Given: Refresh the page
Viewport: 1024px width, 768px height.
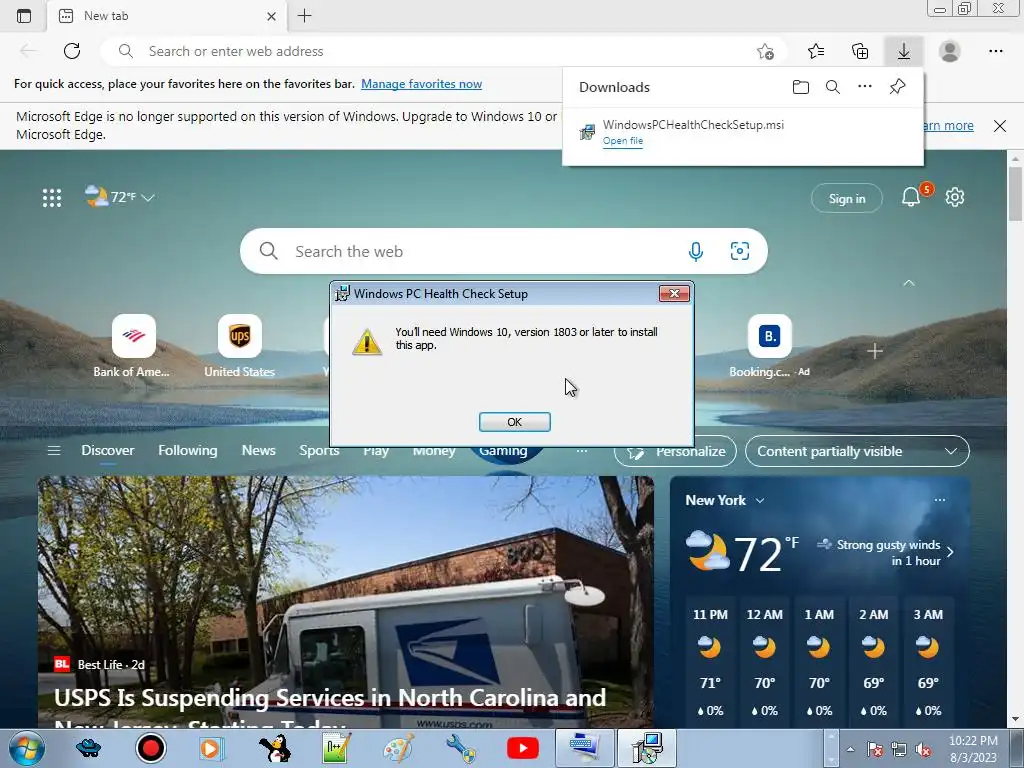Looking at the screenshot, I should pos(72,51).
